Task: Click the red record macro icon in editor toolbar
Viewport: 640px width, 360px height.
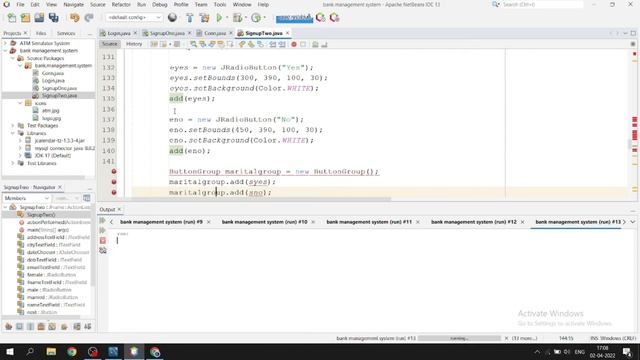Action: (x=293, y=44)
